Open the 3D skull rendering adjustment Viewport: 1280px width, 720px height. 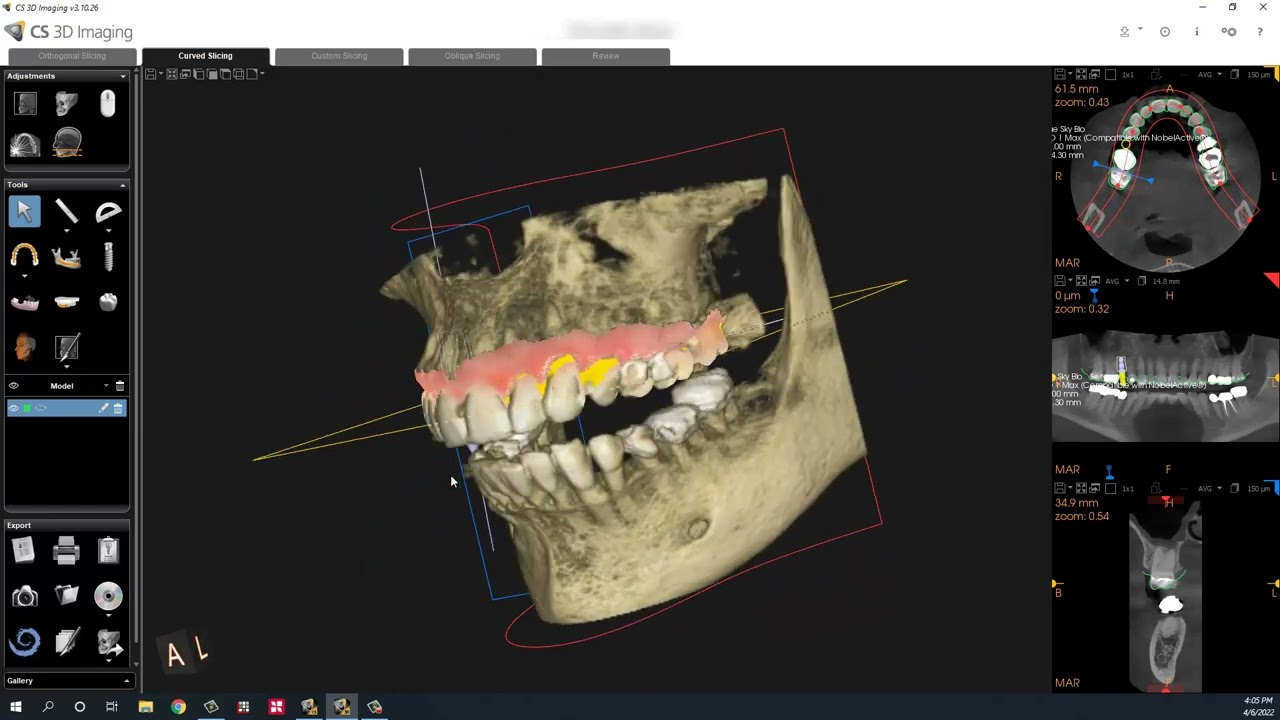66,103
